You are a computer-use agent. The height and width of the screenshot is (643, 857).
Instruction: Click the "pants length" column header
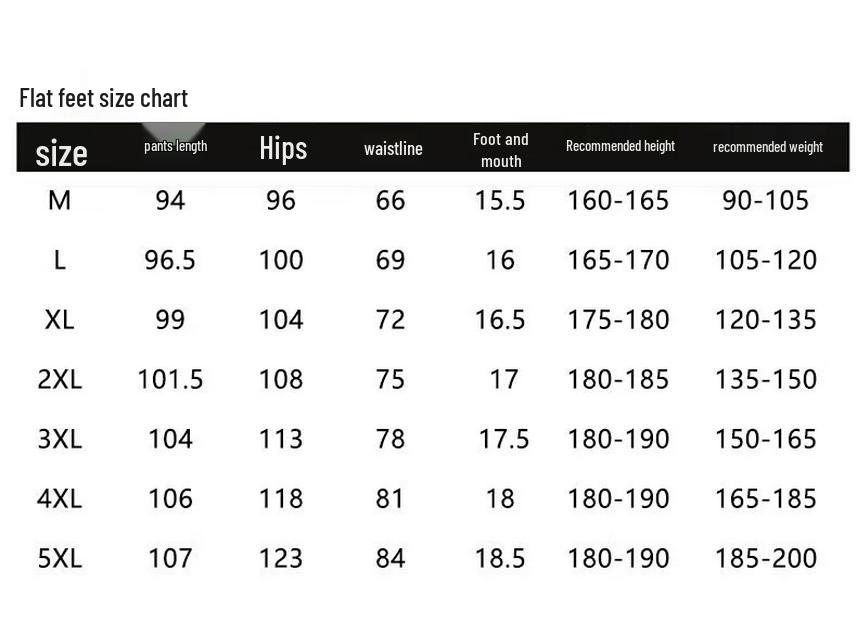pos(175,146)
